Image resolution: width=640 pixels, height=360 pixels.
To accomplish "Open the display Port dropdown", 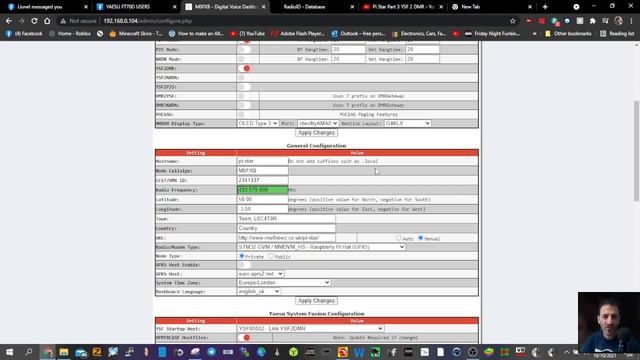I will (x=318, y=123).
